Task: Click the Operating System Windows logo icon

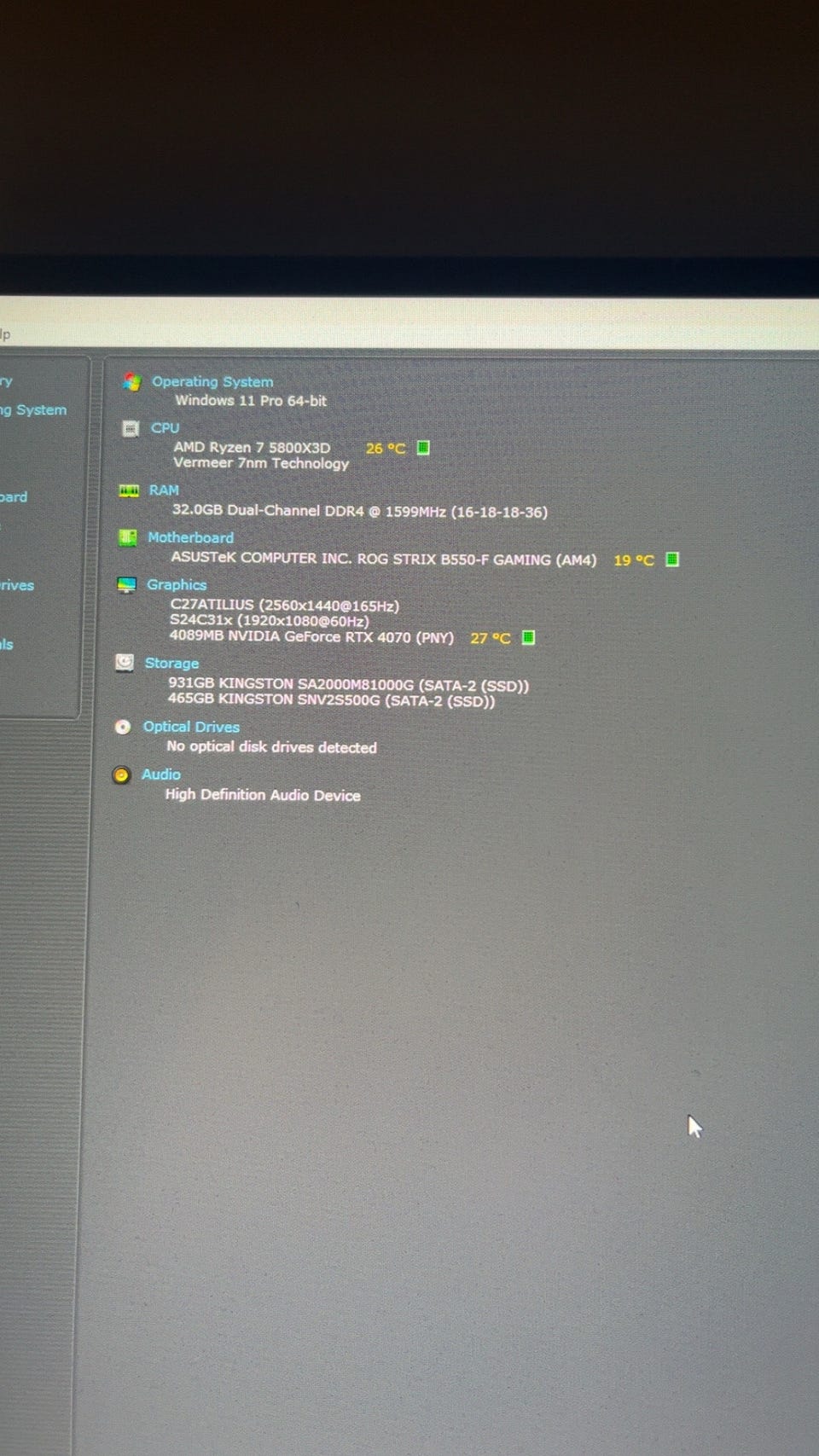Action: pos(131,381)
